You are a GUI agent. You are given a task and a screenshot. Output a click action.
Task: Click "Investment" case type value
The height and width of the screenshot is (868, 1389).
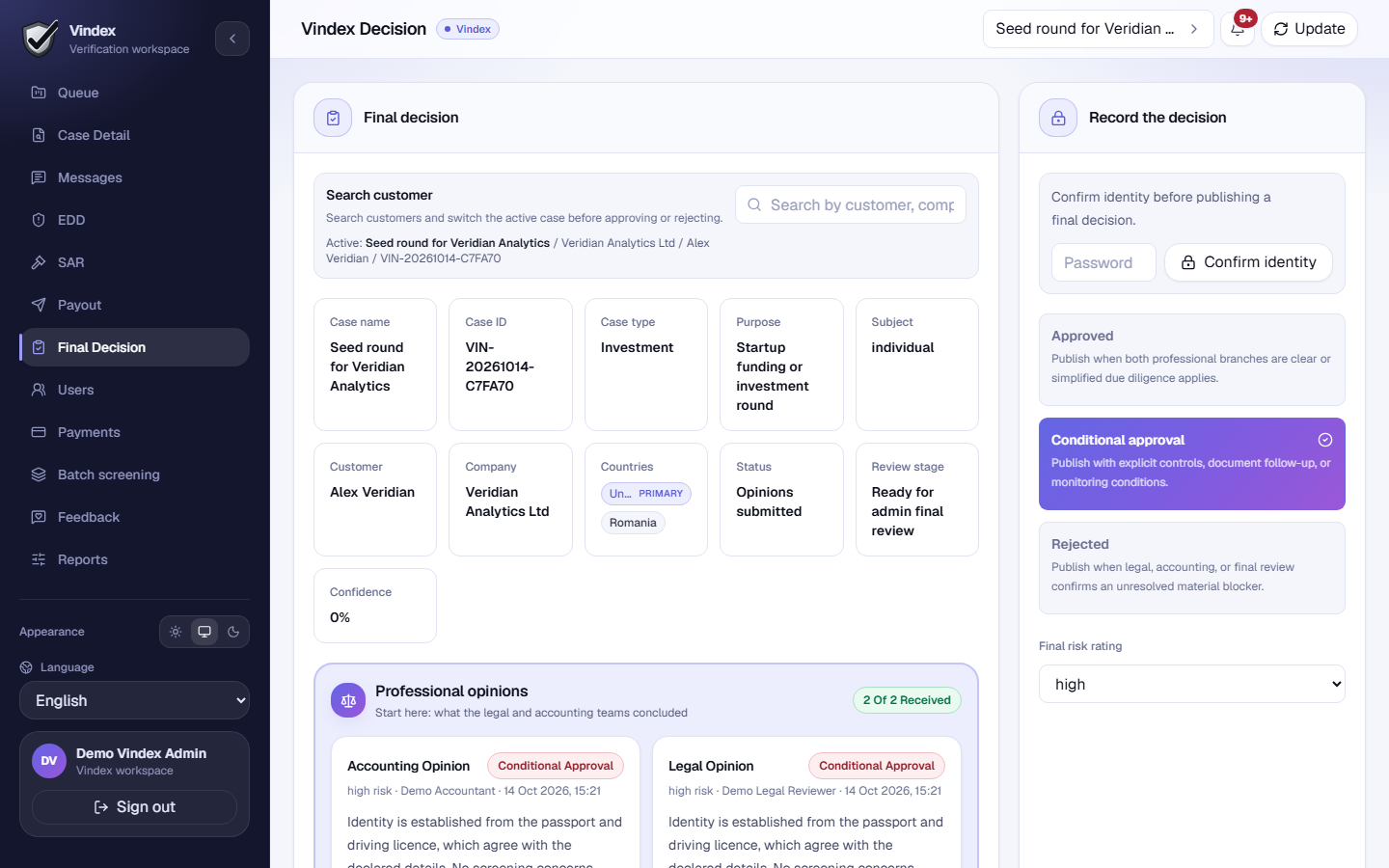pos(637,347)
